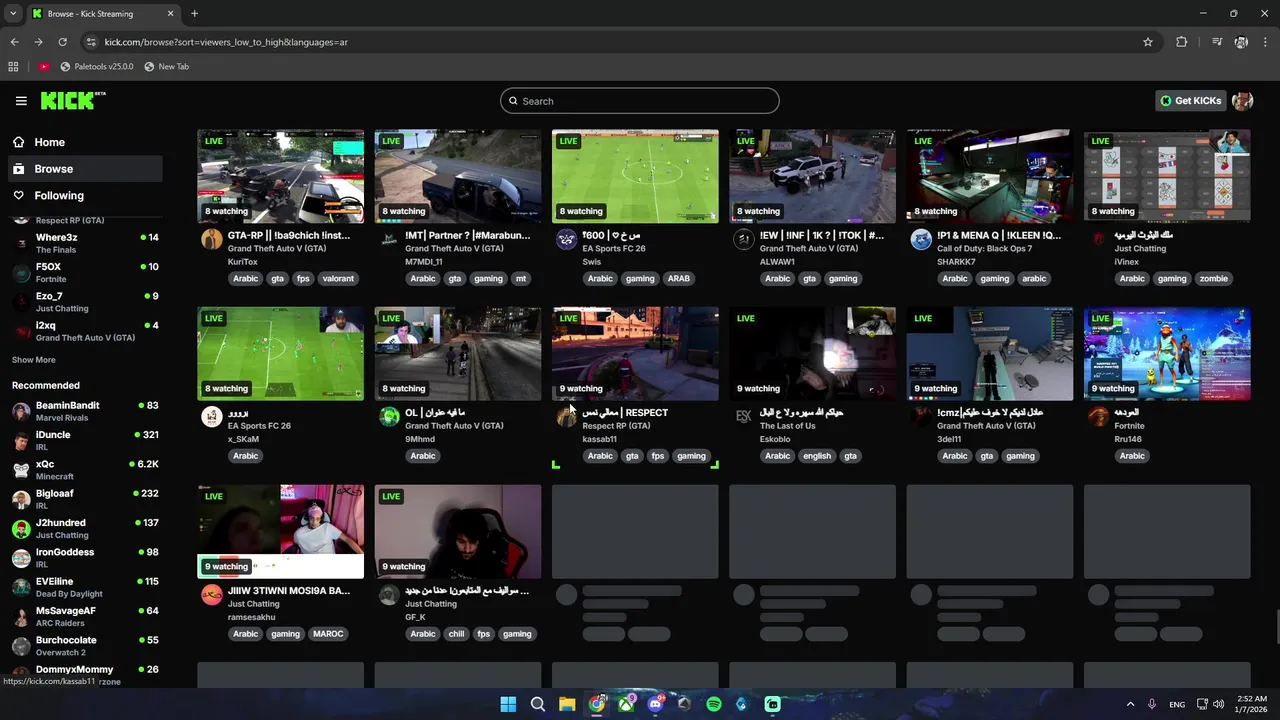Open the hamburger sidebar menu
The width and height of the screenshot is (1280, 720).
point(21,101)
